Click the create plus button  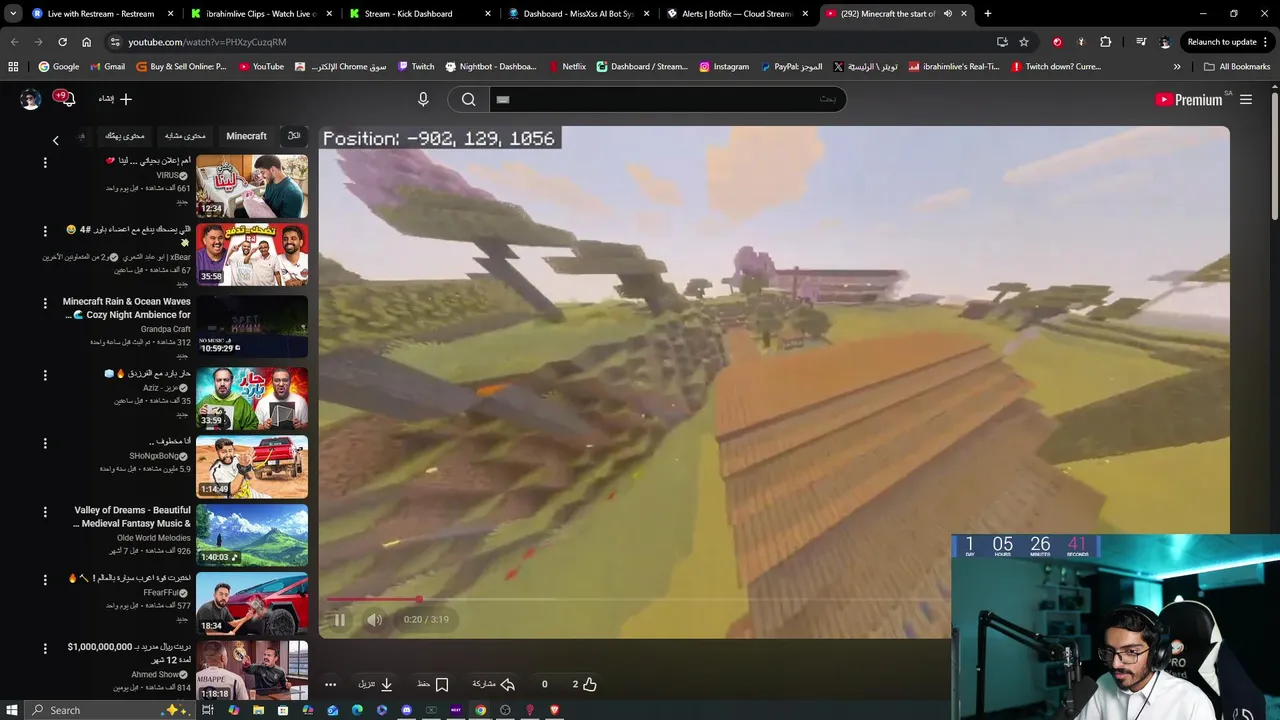[x=125, y=99]
